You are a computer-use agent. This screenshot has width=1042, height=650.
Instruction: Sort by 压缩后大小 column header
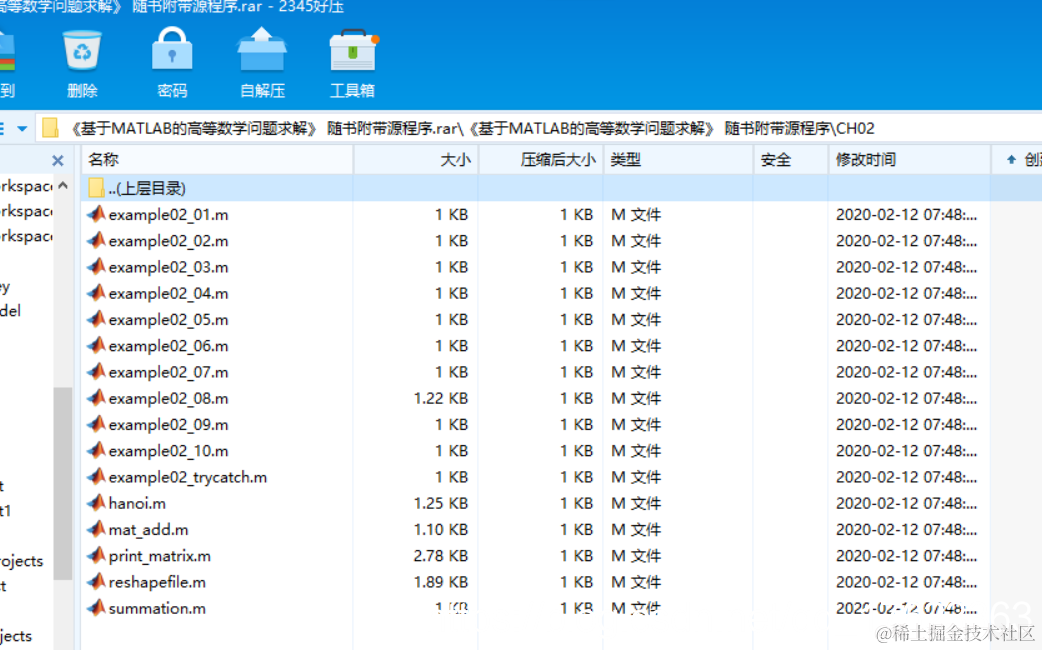pos(540,160)
